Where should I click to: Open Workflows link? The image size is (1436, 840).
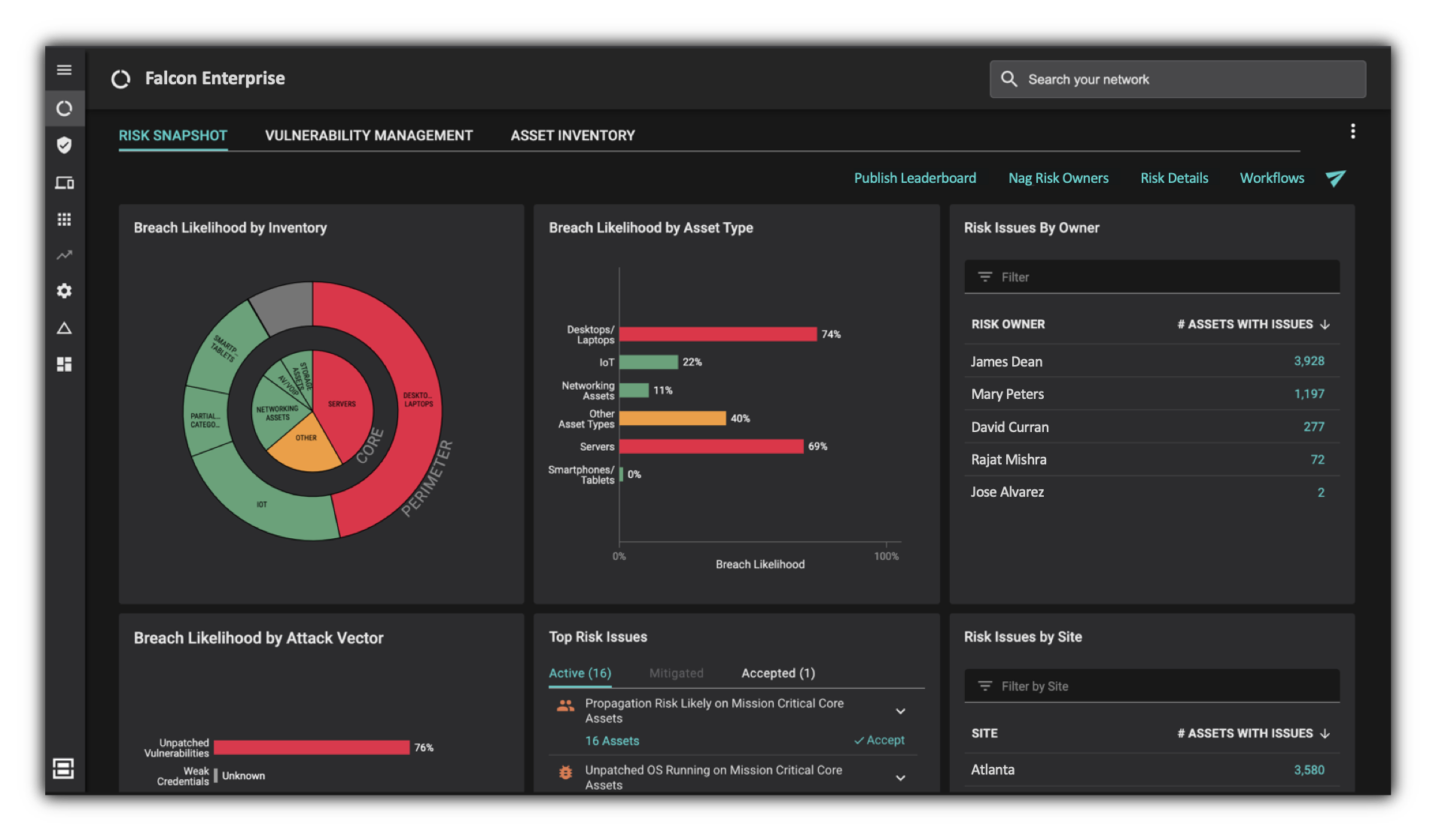click(1272, 178)
